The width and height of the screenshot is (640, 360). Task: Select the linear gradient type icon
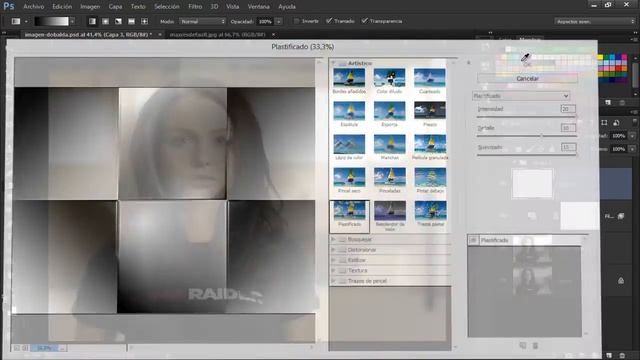coord(92,21)
